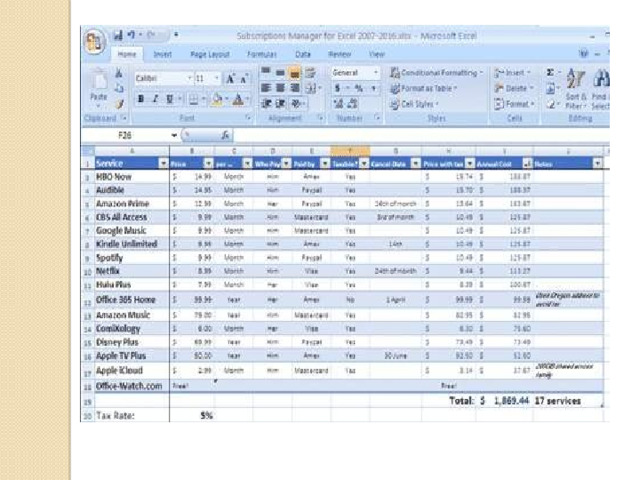
Task: Toggle Center text alignment
Action: 280,88
